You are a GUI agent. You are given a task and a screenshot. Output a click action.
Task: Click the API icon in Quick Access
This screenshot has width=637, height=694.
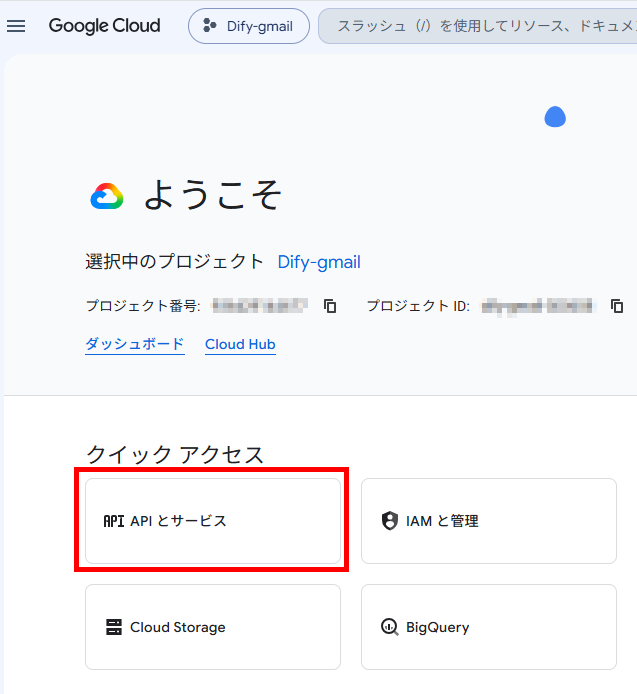pos(114,521)
